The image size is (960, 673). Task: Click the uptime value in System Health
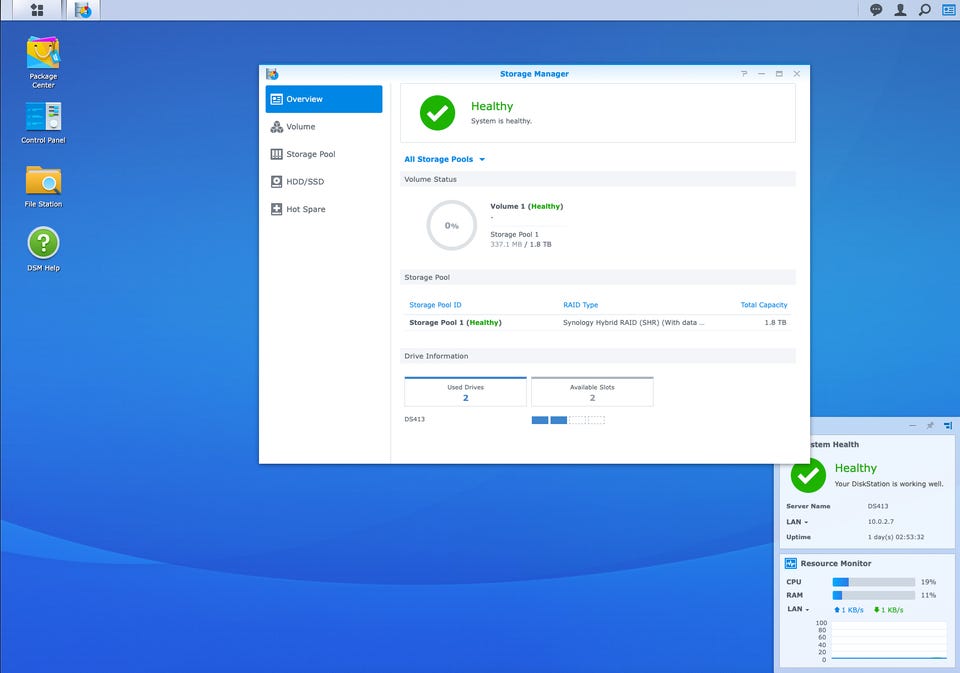(x=896, y=537)
